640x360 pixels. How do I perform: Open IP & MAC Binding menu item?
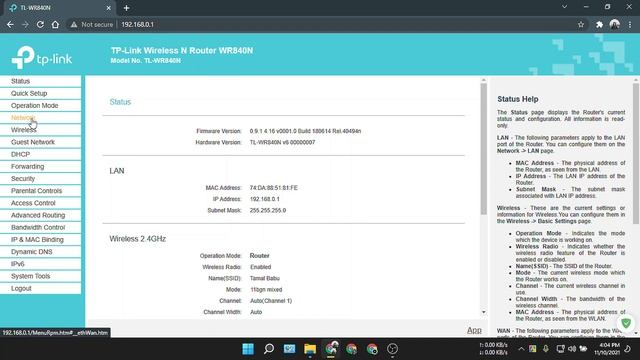41,240
